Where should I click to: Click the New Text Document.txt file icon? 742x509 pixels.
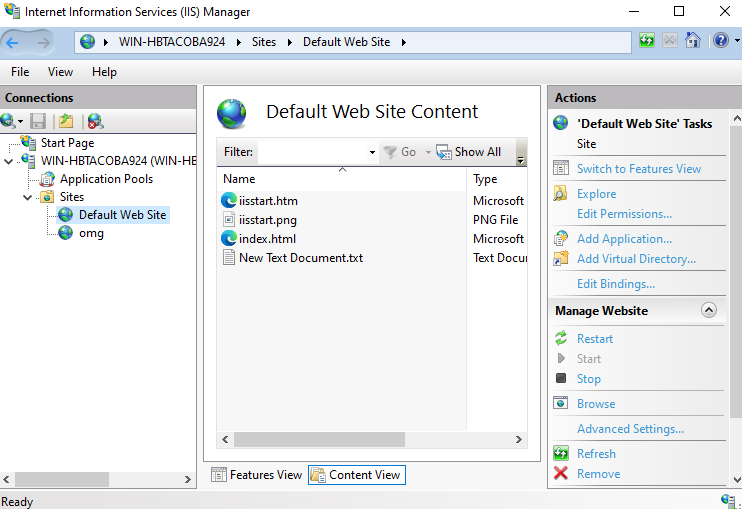pyautogui.click(x=229, y=257)
